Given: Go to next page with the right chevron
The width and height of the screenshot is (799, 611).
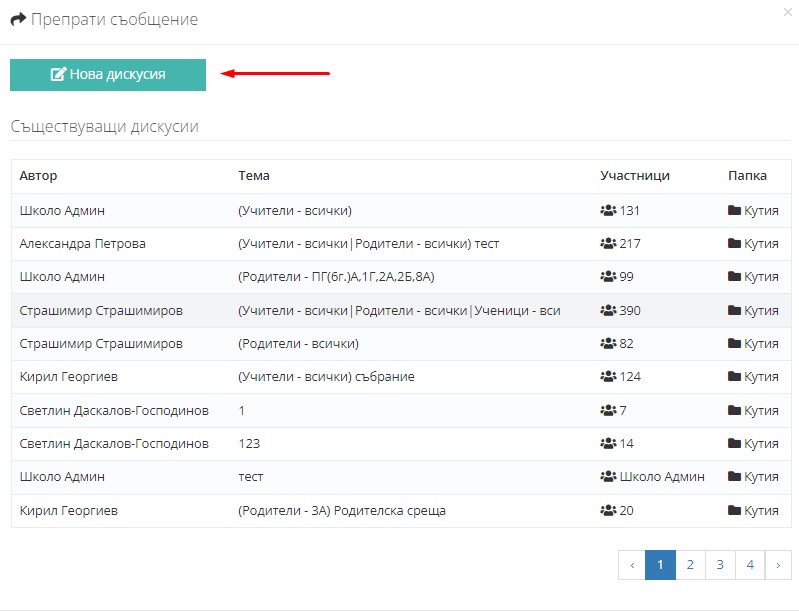Looking at the screenshot, I should [778, 565].
